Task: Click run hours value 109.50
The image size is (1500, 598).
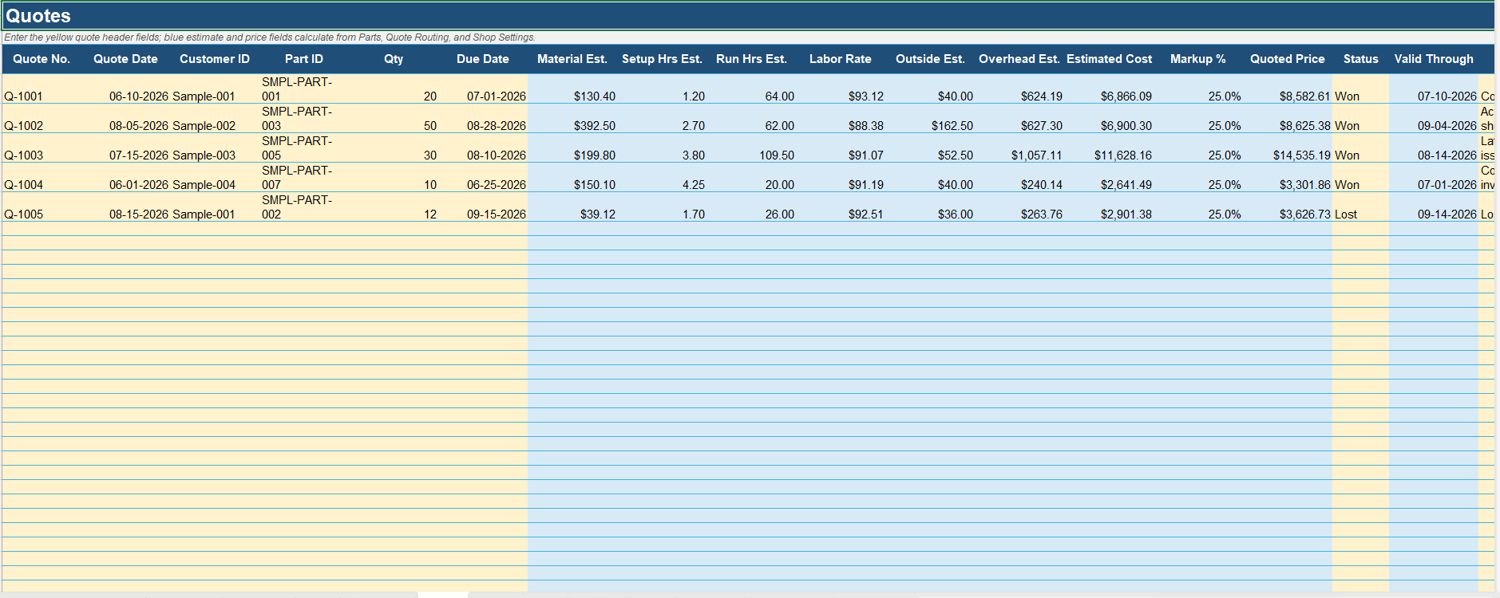Action: [776, 155]
